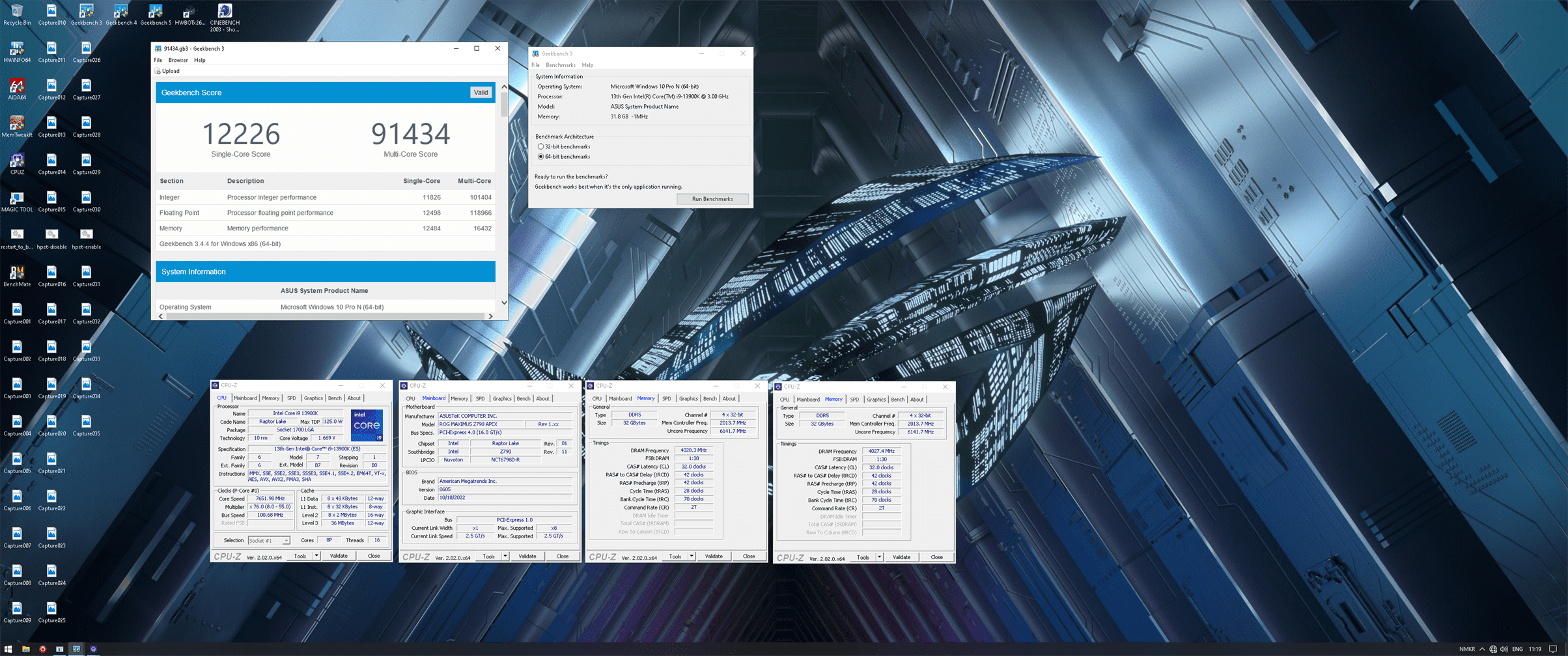The image size is (1568, 656).
Task: Open the notification center icon
Action: click(1553, 649)
